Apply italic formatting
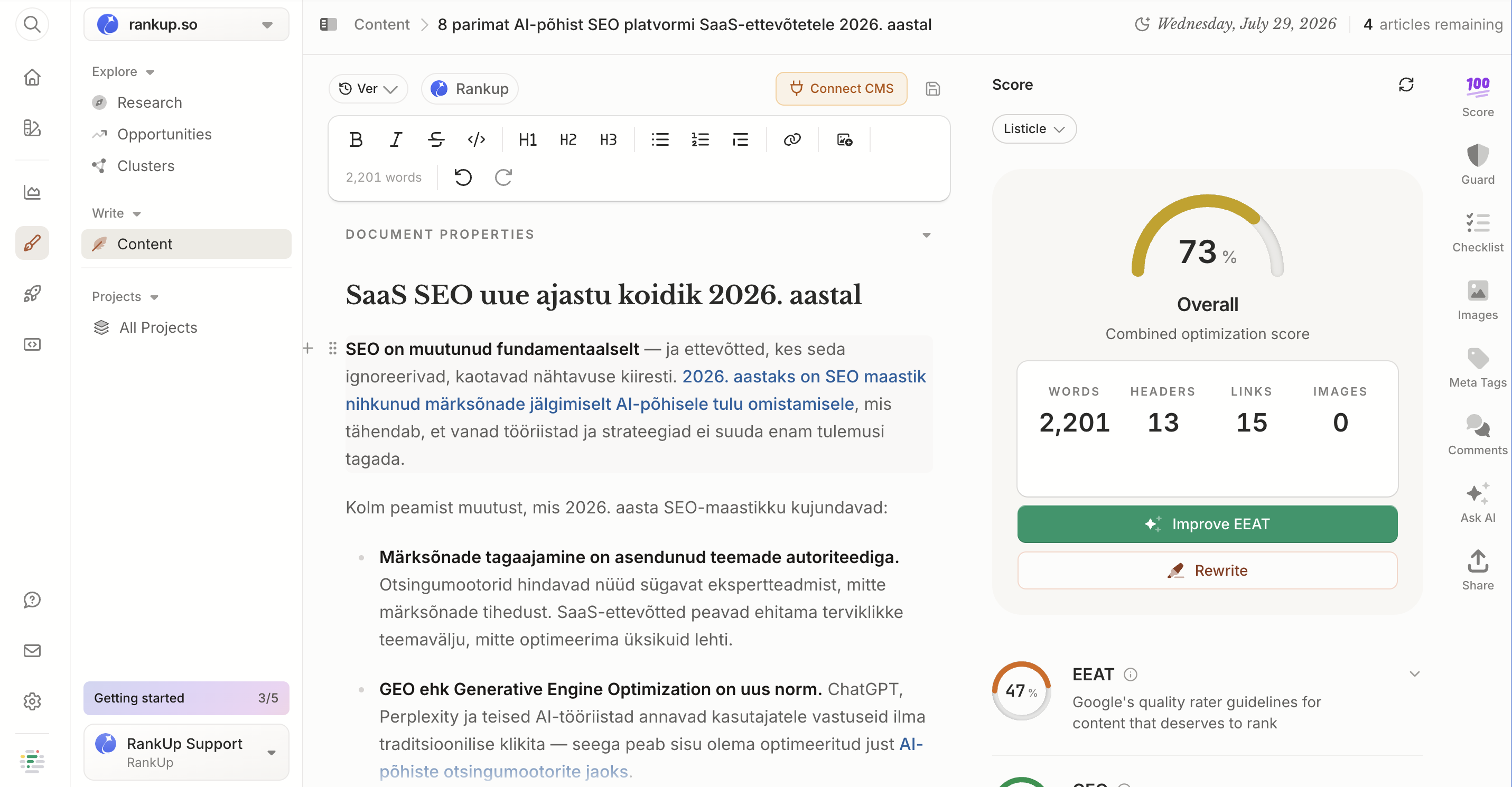 (x=396, y=139)
